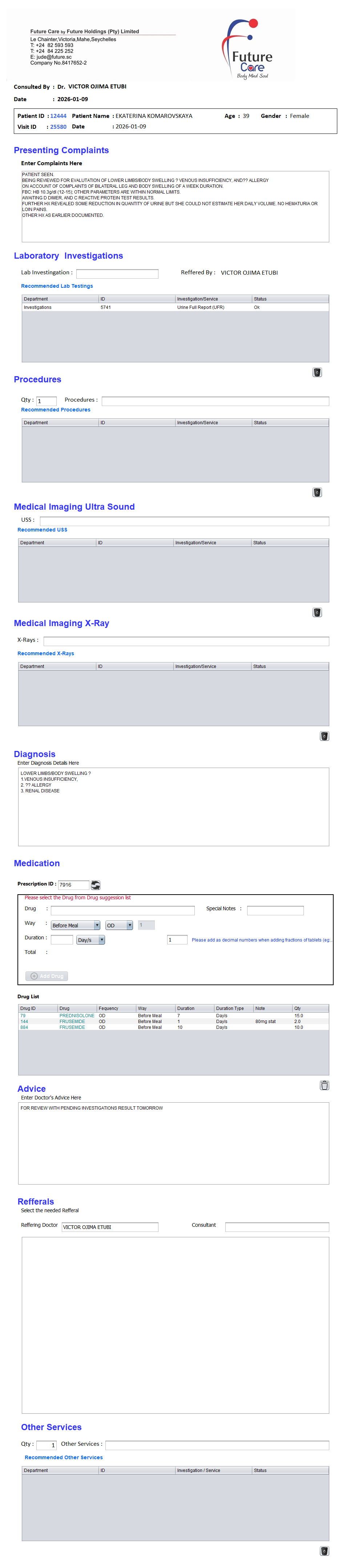Click the Drug name input field
This screenshot has height=1568, width=338.
click(x=122, y=910)
